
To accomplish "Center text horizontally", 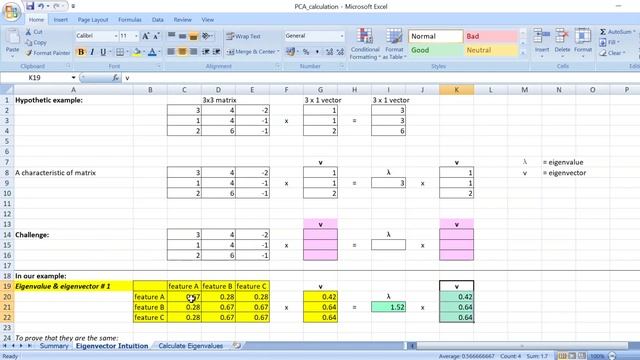I will tap(182, 52).
